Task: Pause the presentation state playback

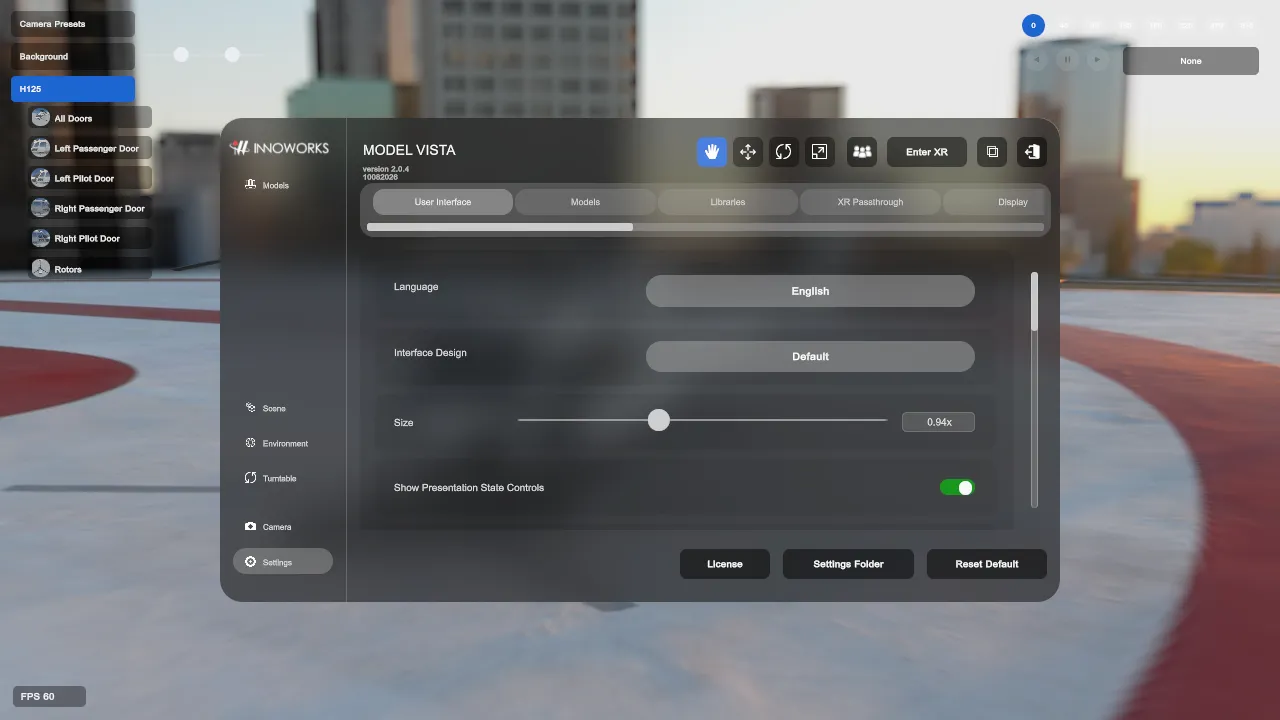Action: [x=1067, y=60]
